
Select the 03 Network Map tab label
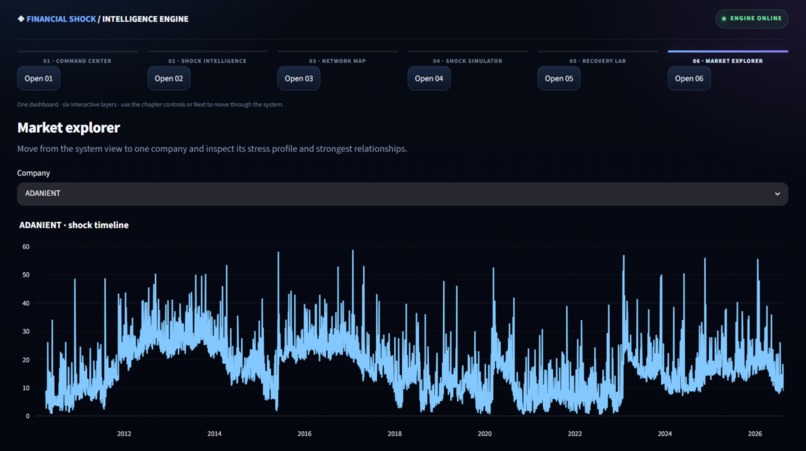pos(337,61)
